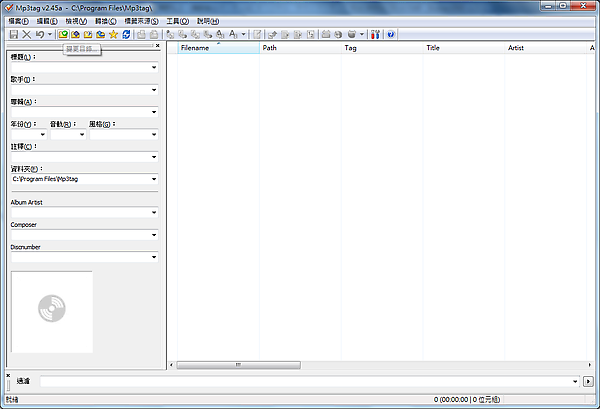
Task: Expand the 歌手 artist field dropdown
Action: 154,90
